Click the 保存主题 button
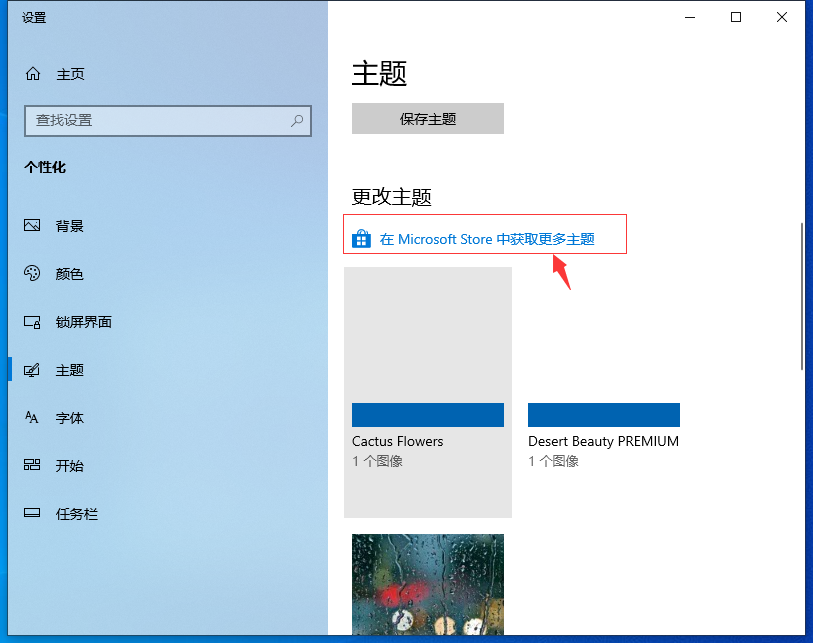Screen dimensions: 813x643 (x=427, y=118)
